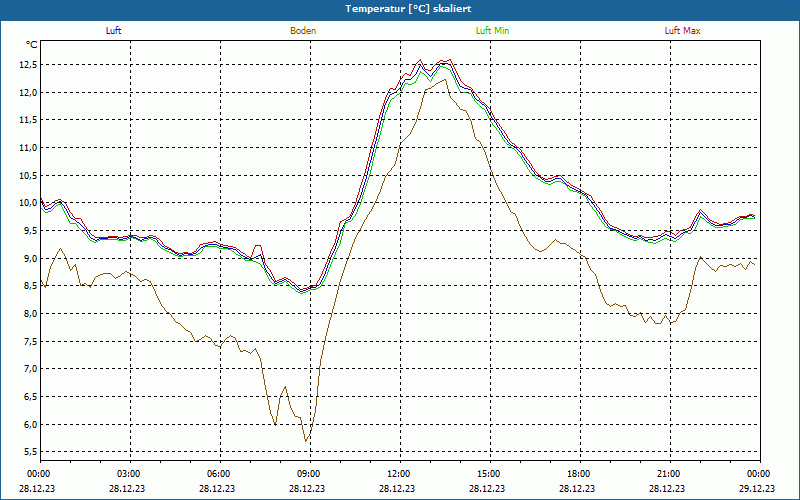Click the 11,5 y-axis value
Screen dimensions: 800x500
28,120
